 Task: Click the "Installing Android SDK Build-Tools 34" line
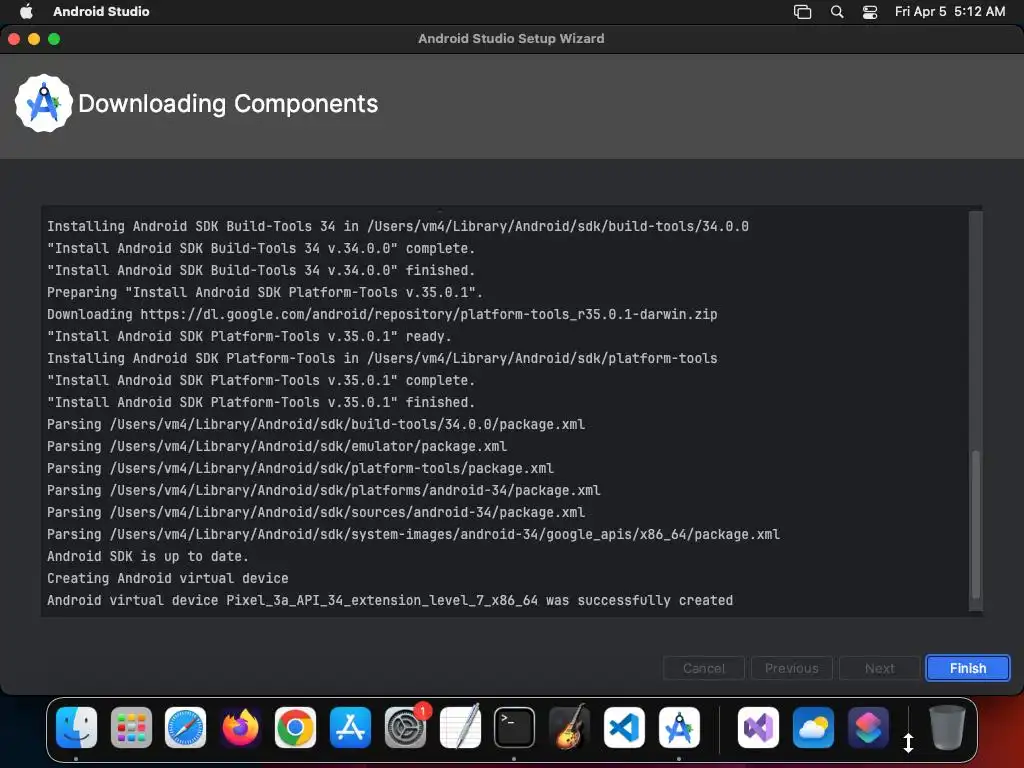[x=398, y=226]
